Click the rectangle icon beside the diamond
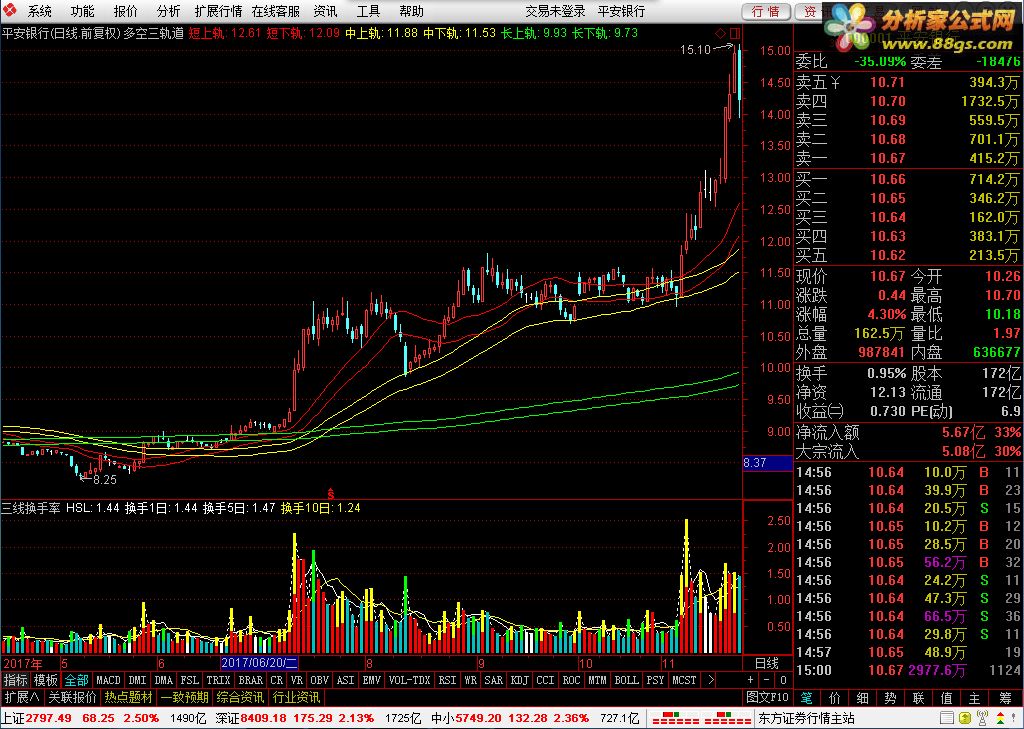The width and height of the screenshot is (1024, 729). point(735,33)
